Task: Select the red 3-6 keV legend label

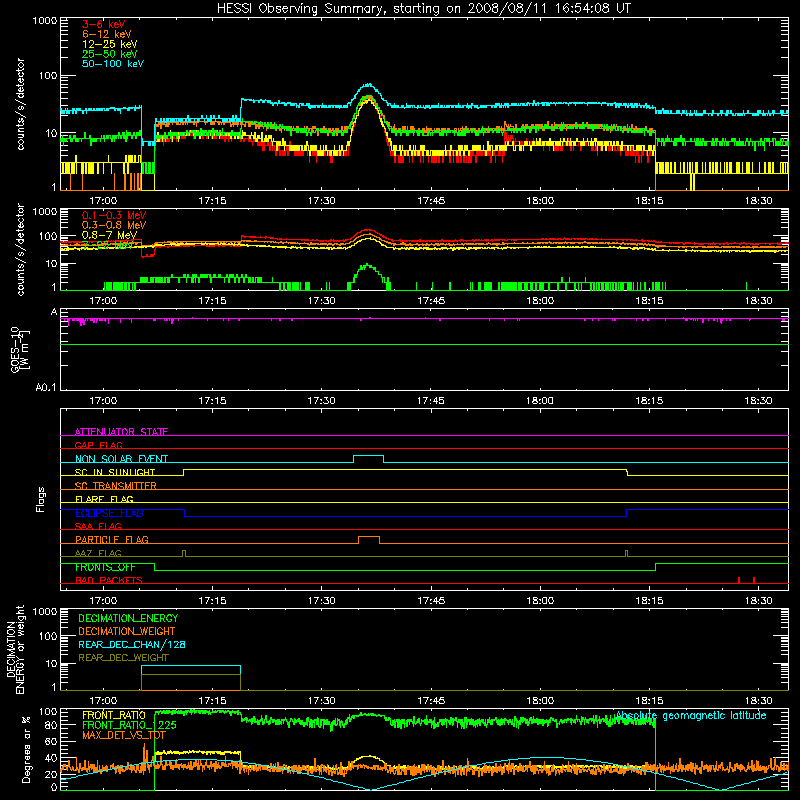Action: 104,24
